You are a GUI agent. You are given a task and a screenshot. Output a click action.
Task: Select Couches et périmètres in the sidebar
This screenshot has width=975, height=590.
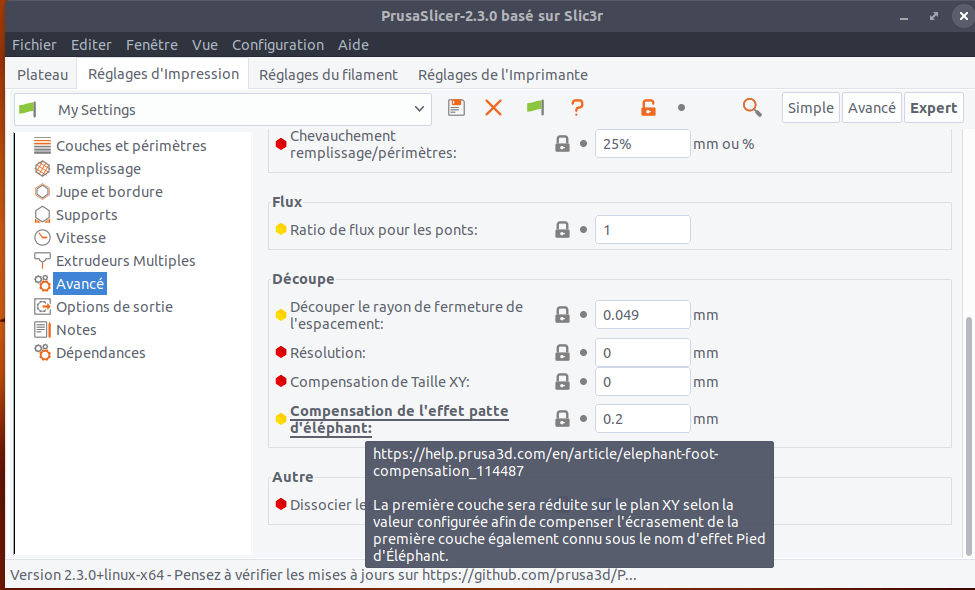tap(131, 145)
